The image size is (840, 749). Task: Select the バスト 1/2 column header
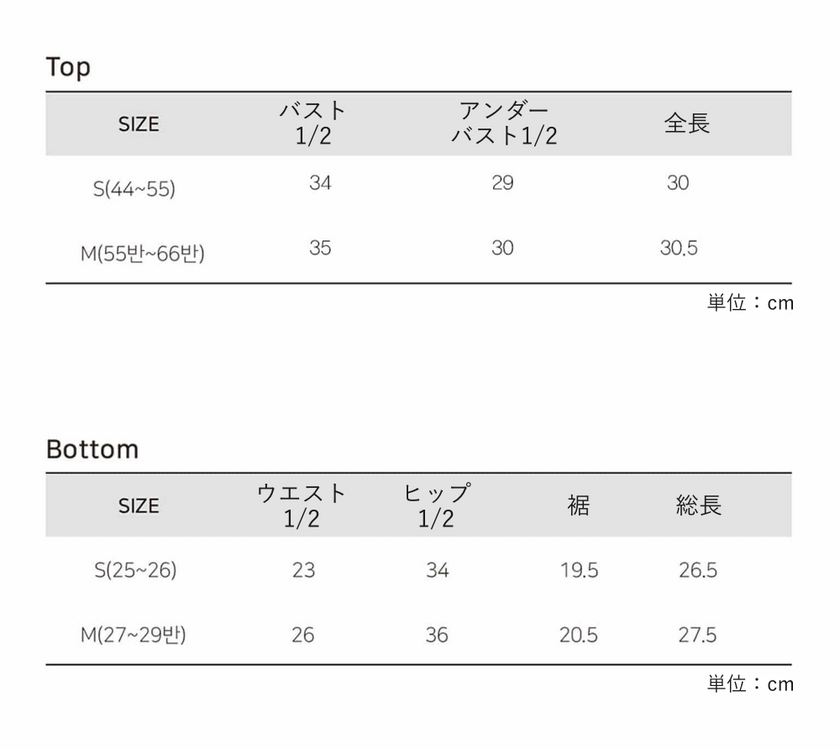[312, 123]
